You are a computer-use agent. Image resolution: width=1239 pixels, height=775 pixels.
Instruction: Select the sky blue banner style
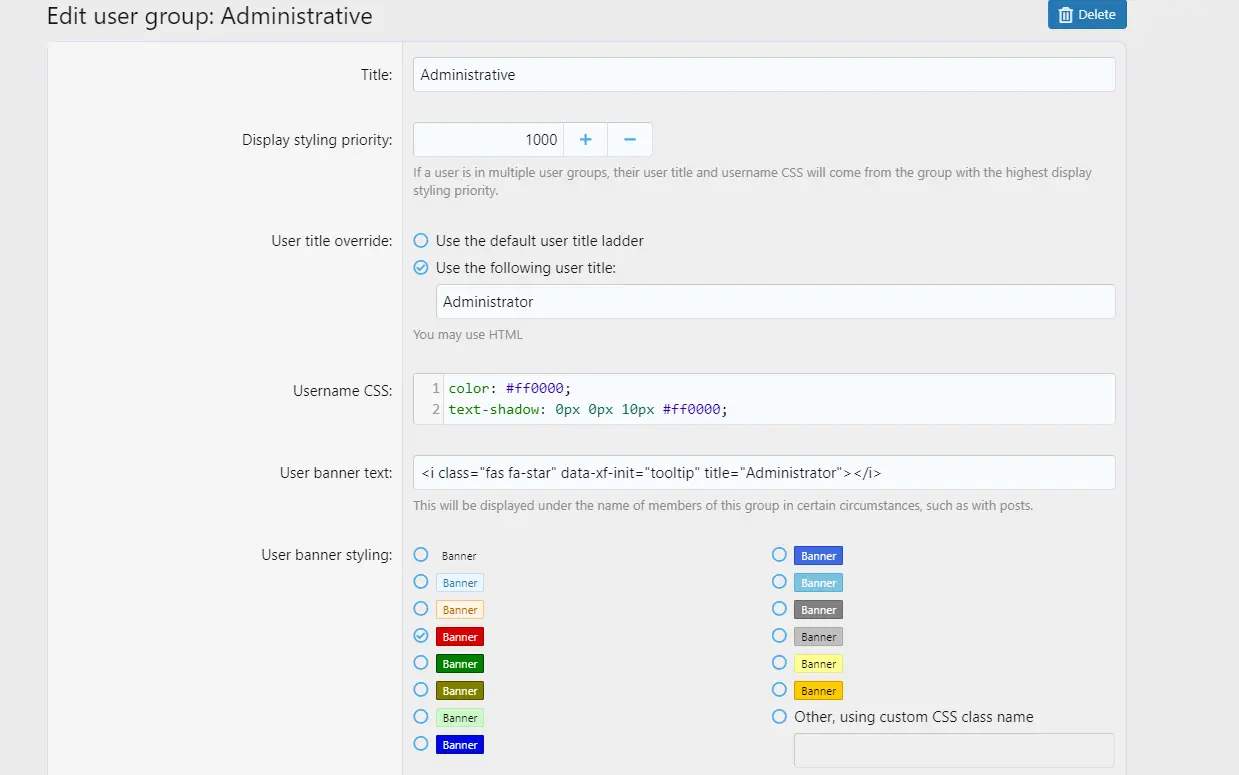click(779, 582)
